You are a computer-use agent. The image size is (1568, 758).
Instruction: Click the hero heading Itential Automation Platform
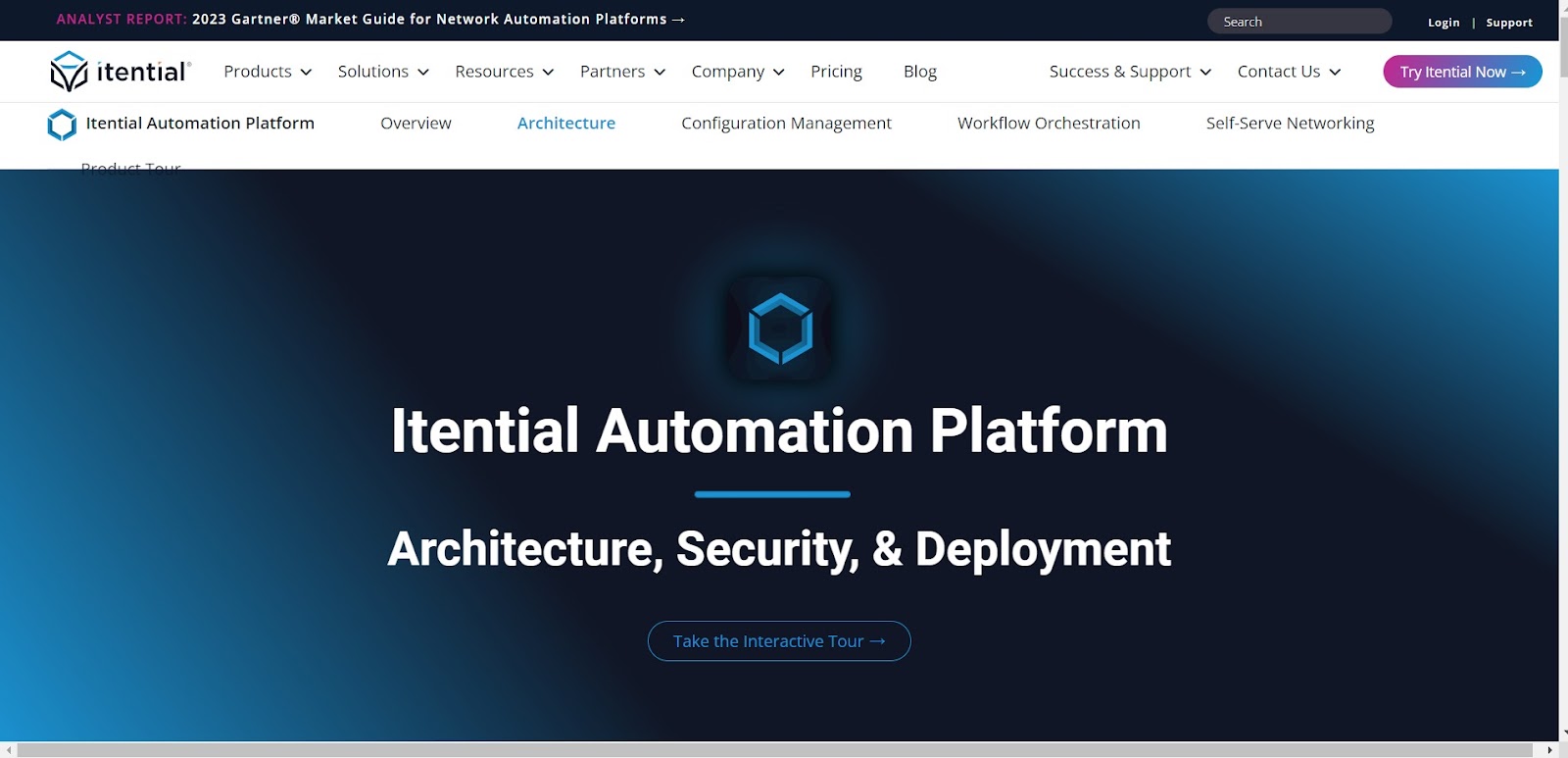(779, 431)
